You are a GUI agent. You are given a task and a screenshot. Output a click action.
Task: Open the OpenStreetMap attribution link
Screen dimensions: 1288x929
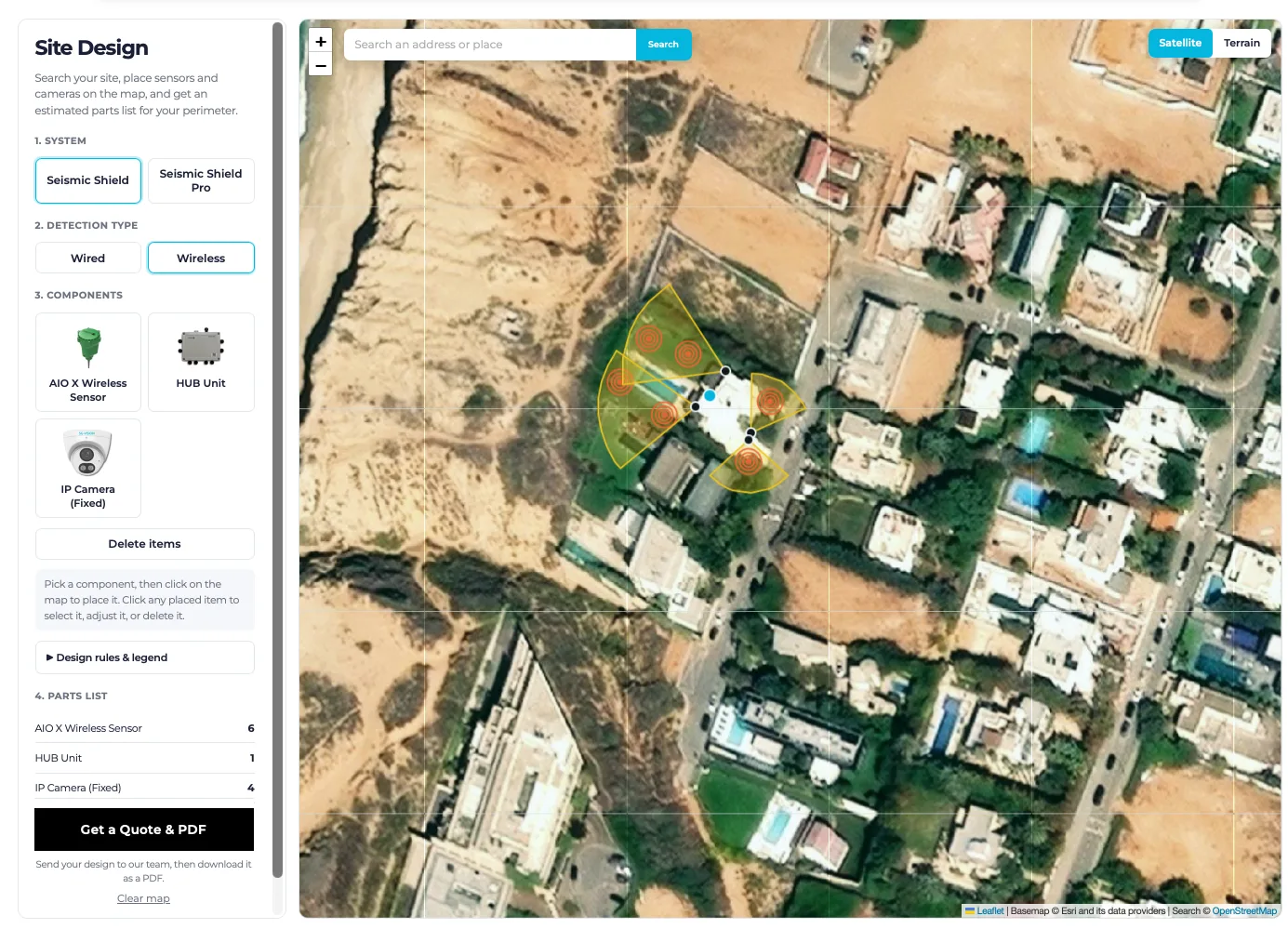click(x=1244, y=910)
